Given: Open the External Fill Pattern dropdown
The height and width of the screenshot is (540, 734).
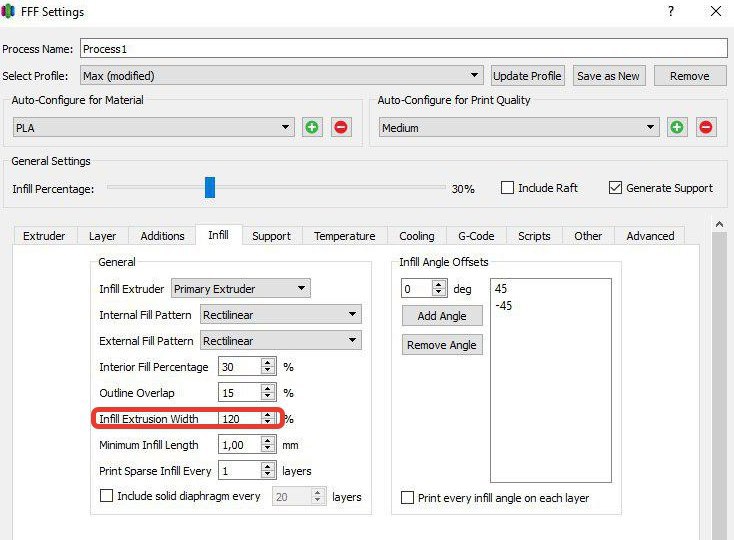Looking at the screenshot, I should pos(280,340).
